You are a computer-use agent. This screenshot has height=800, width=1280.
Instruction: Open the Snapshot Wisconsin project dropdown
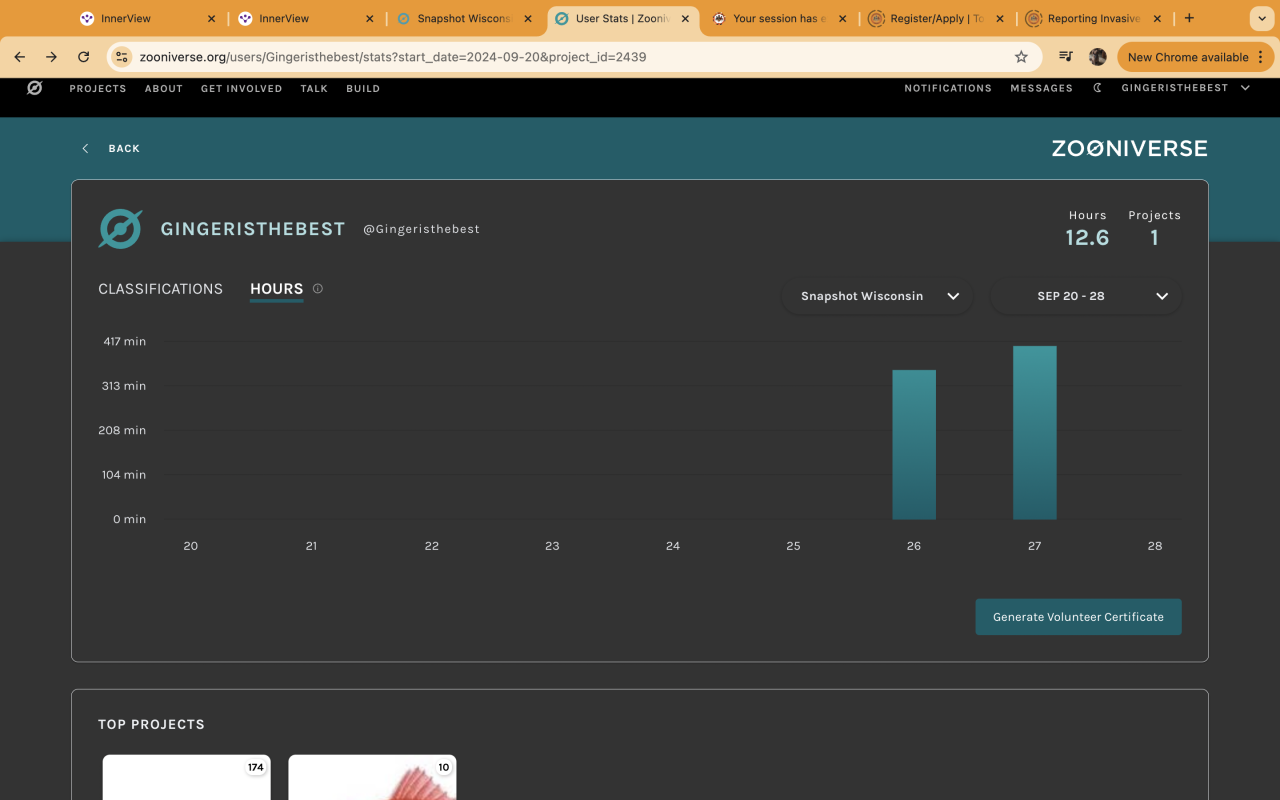pos(877,296)
